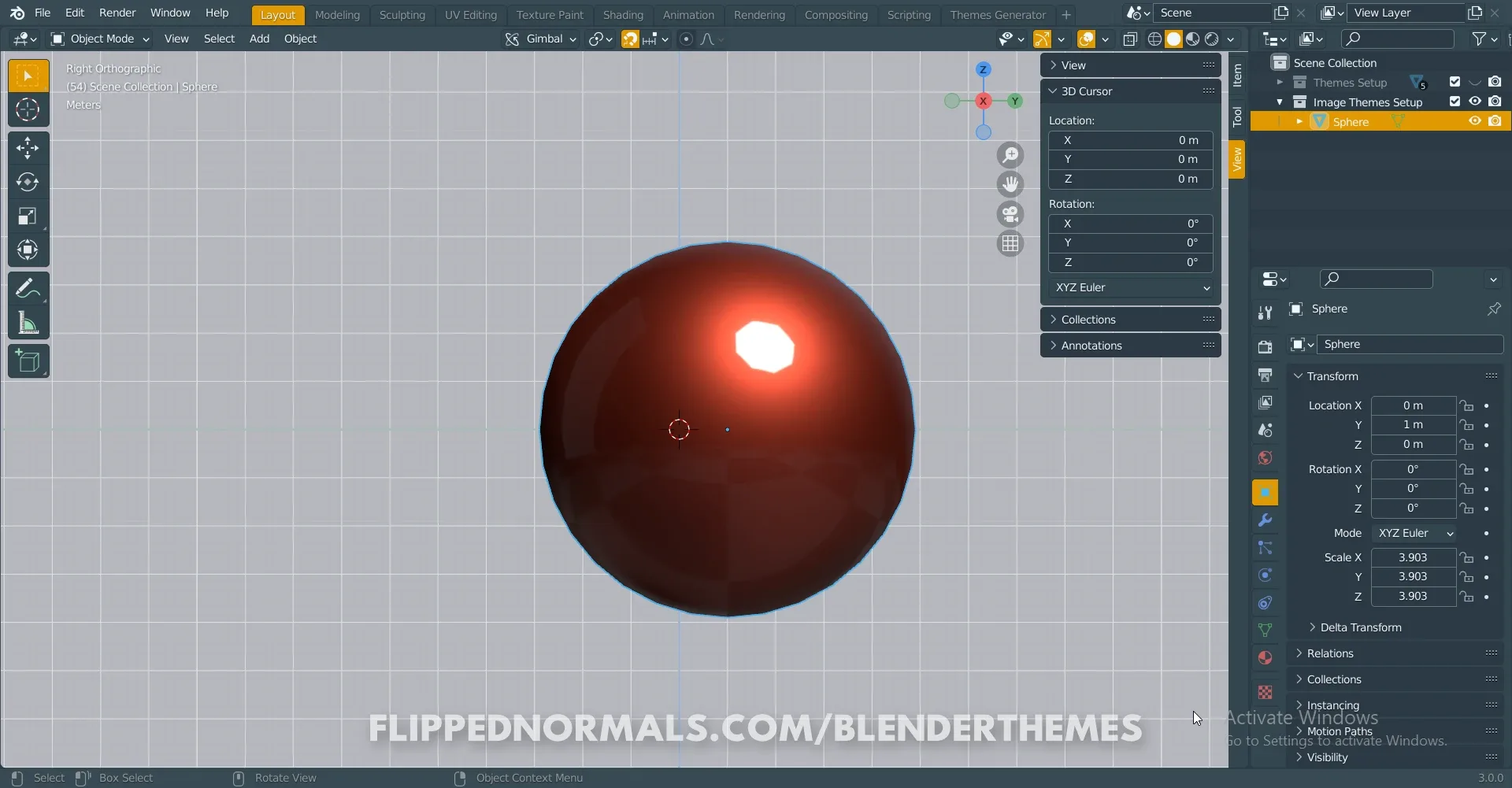
Task: Click the Z axis on navigation gizmo
Action: [x=983, y=69]
